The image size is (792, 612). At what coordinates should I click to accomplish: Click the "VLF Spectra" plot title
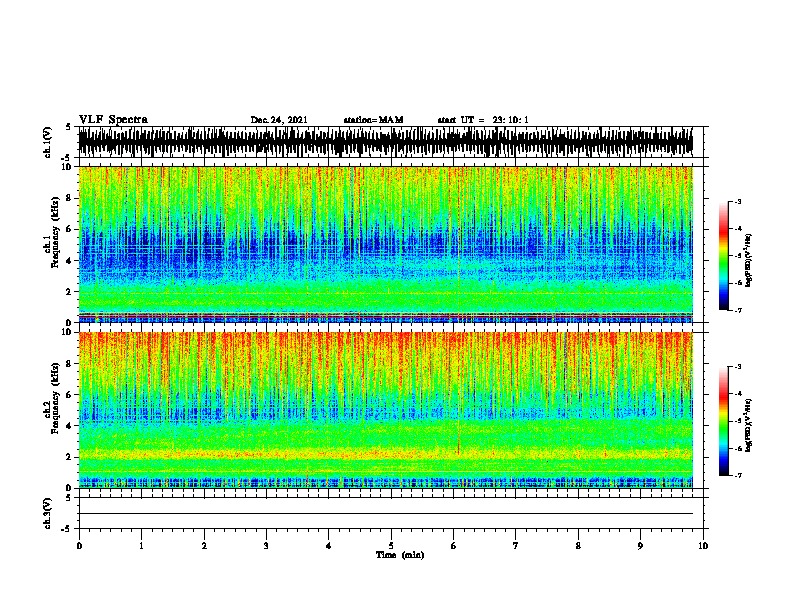(113, 120)
